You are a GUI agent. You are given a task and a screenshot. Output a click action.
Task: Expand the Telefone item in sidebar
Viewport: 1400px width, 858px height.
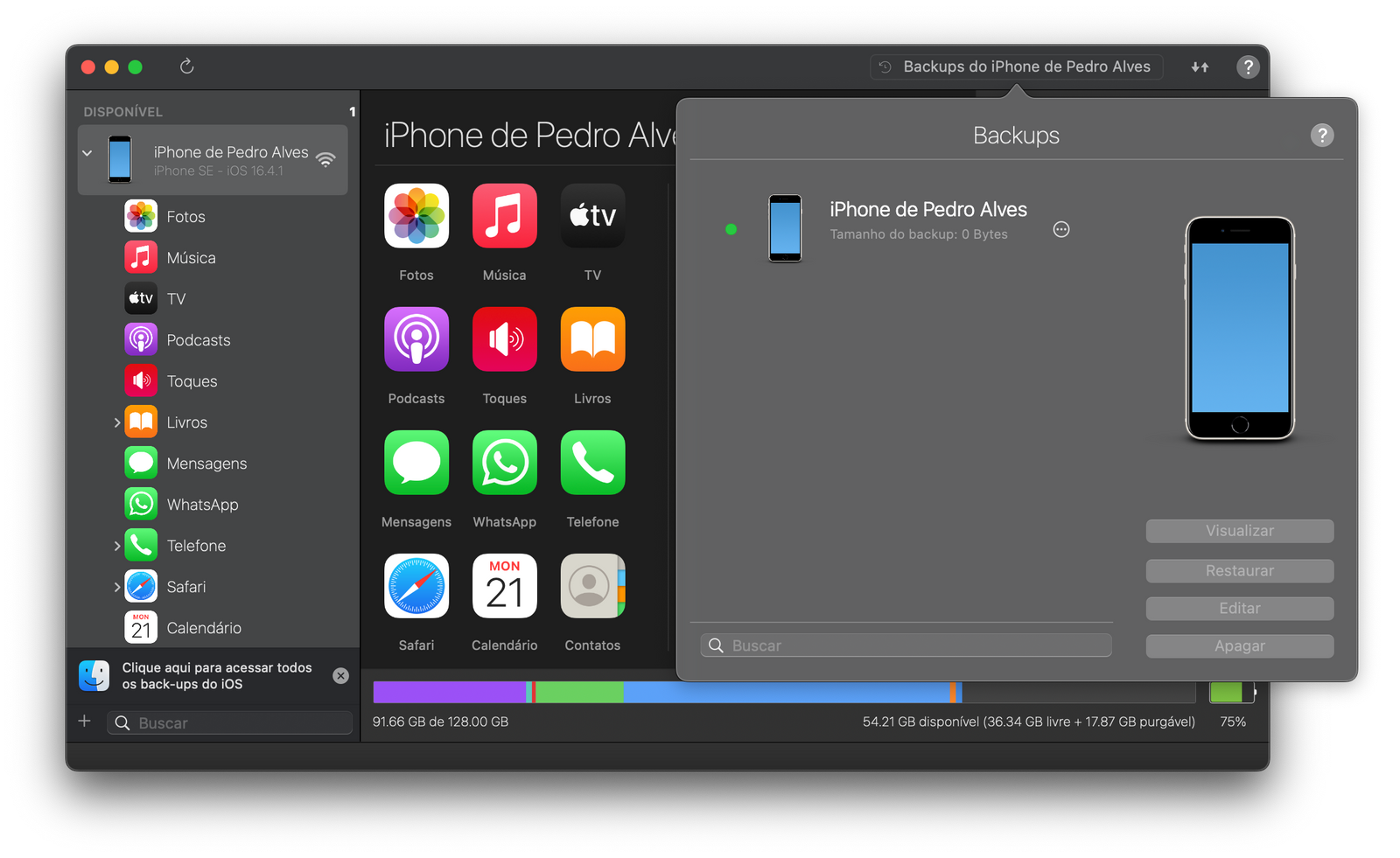[117, 546]
